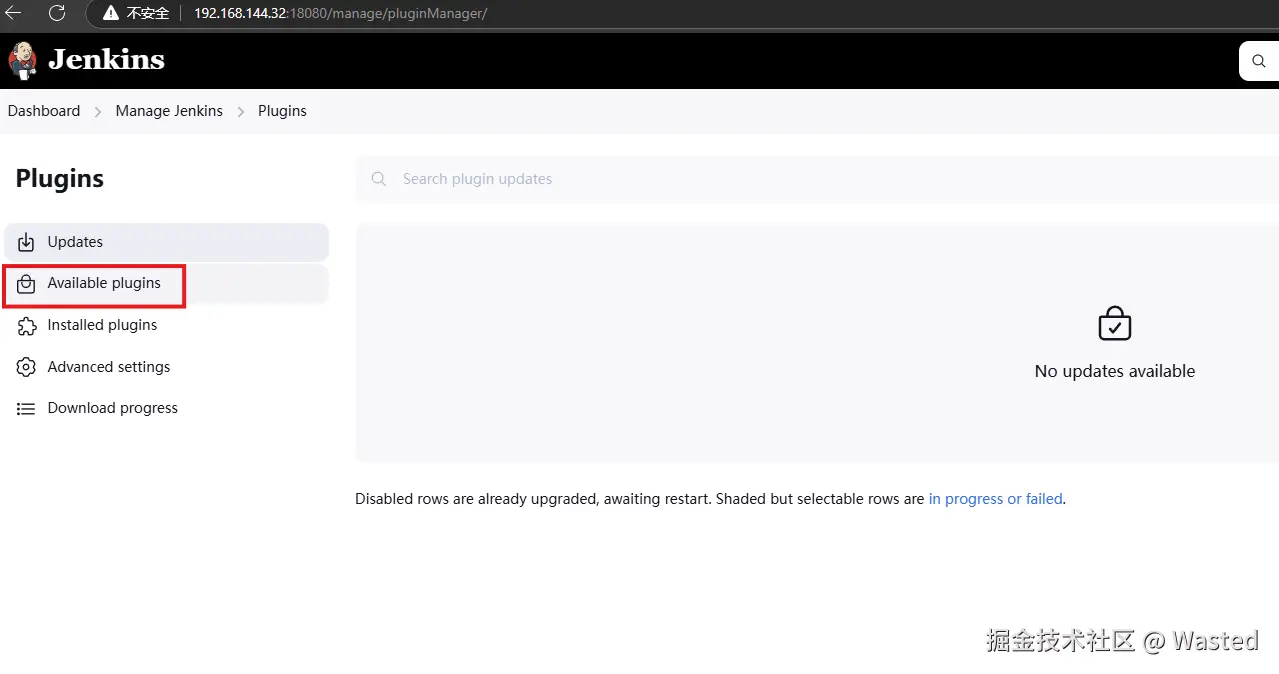Screen dimensions: 1279x674
Task: Click the 不安全 security label
Action: [x=148, y=14]
